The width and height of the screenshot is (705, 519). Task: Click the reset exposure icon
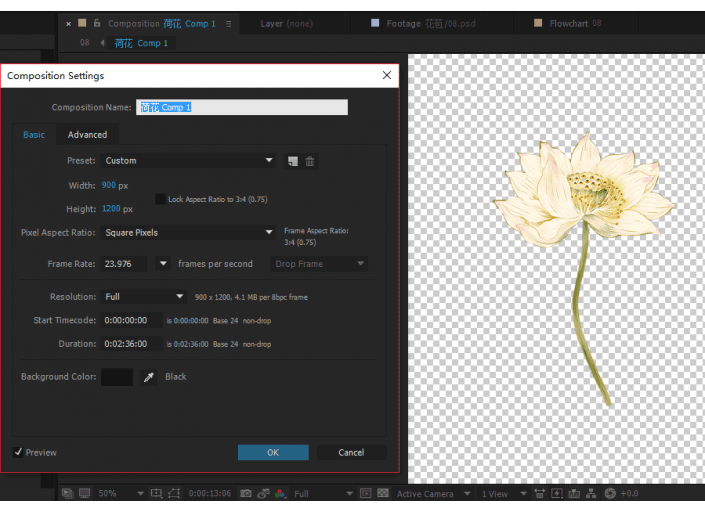tap(610, 493)
